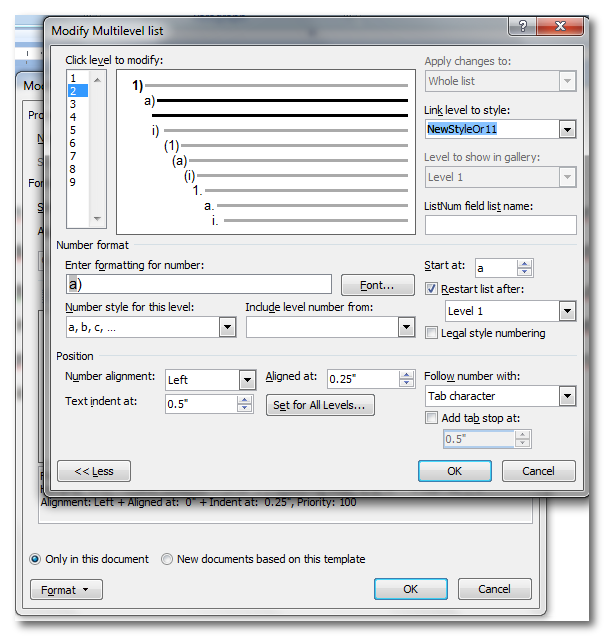Open the Restart list after Level 1 dropdown
This screenshot has width=604, height=636.
coord(567,311)
